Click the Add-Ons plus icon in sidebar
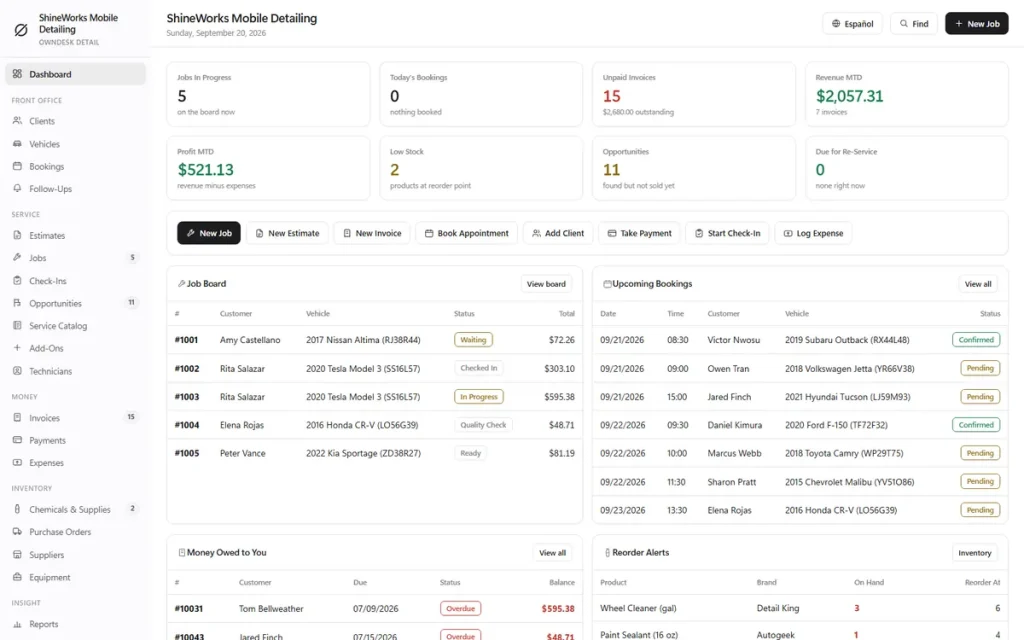 pos(18,348)
